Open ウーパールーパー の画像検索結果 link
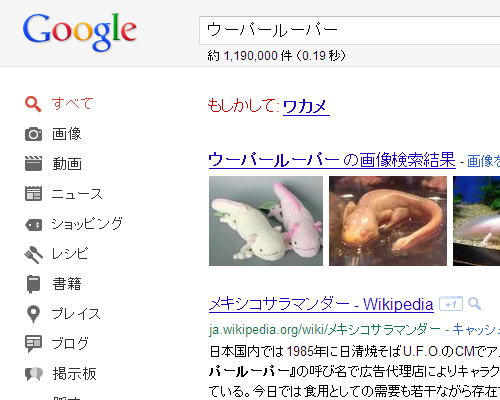Viewport: 500px width, 400px height. point(332,160)
